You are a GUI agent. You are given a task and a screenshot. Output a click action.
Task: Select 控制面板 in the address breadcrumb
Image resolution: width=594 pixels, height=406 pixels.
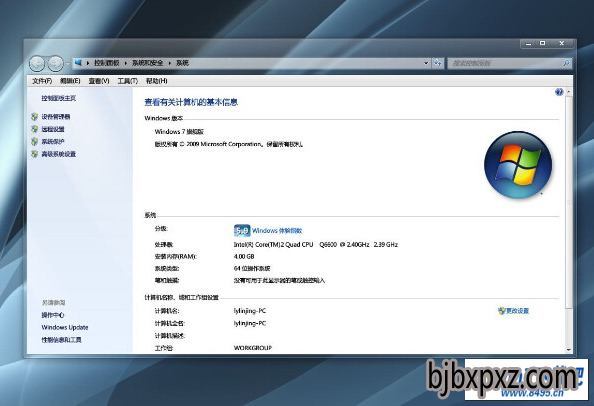pyautogui.click(x=106, y=63)
